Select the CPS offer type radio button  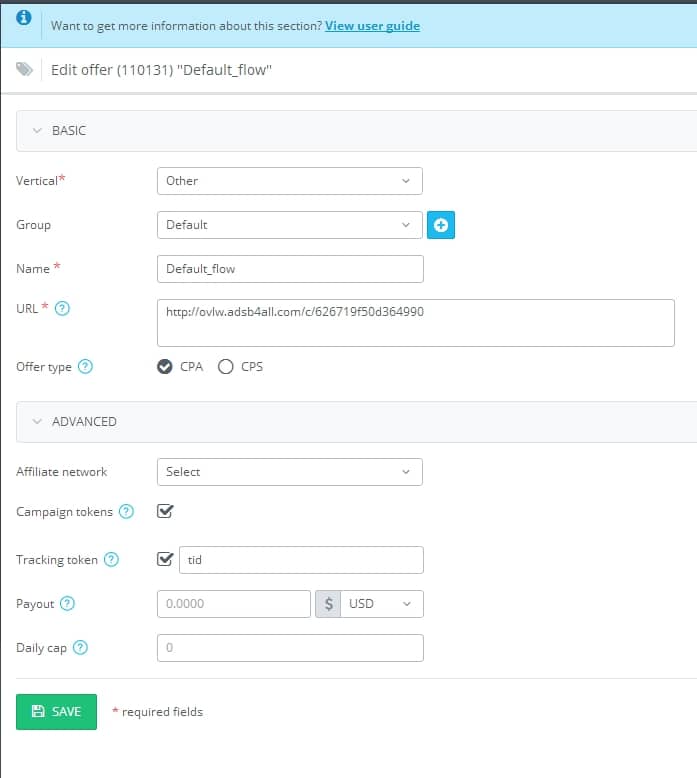[225, 367]
